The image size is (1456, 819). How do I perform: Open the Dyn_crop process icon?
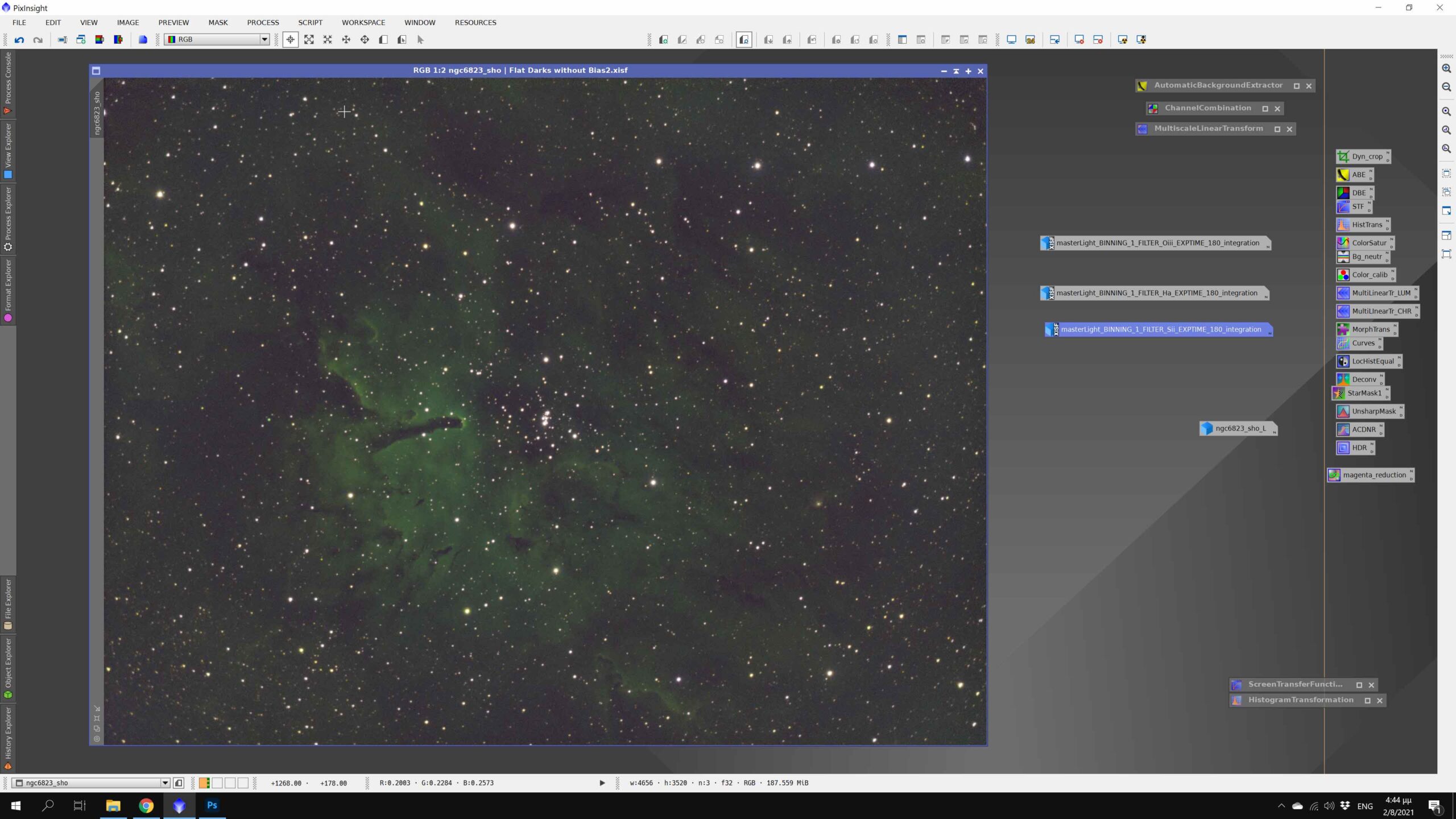[x=1363, y=156]
